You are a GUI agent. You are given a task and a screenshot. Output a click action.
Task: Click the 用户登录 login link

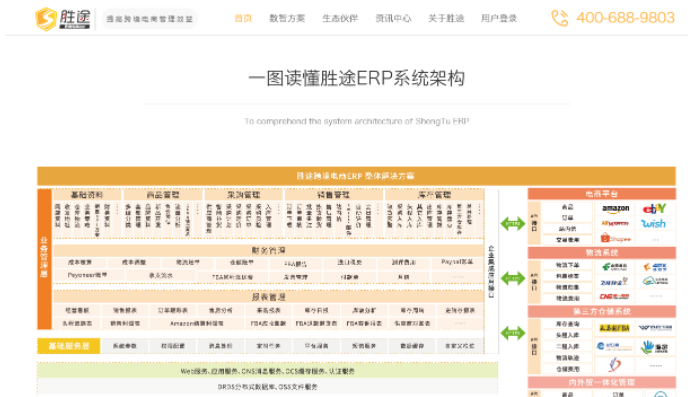click(x=499, y=18)
